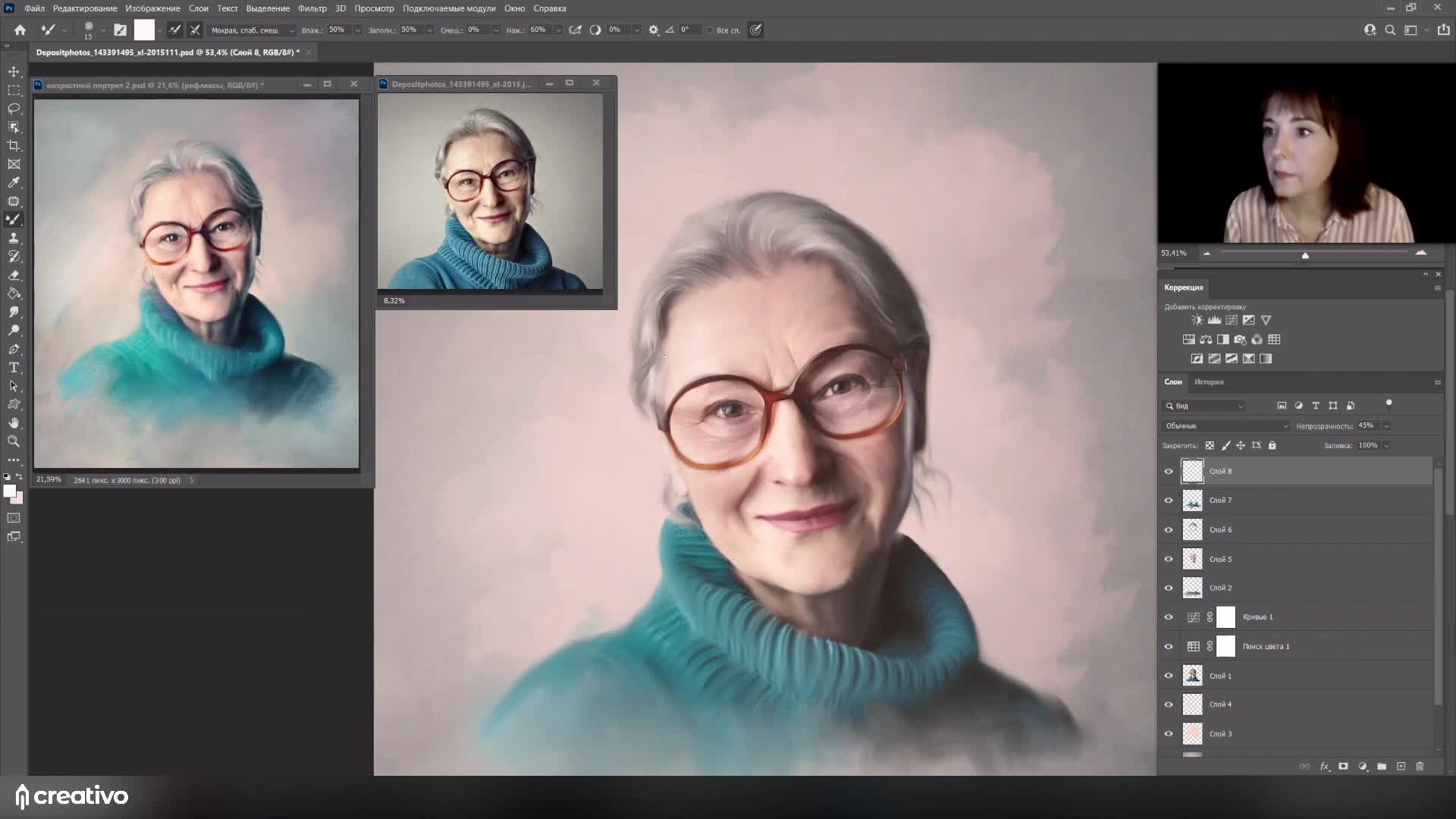The image size is (1456, 819).
Task: Open the blend mode Обычные dropdown
Action: pos(1225,426)
